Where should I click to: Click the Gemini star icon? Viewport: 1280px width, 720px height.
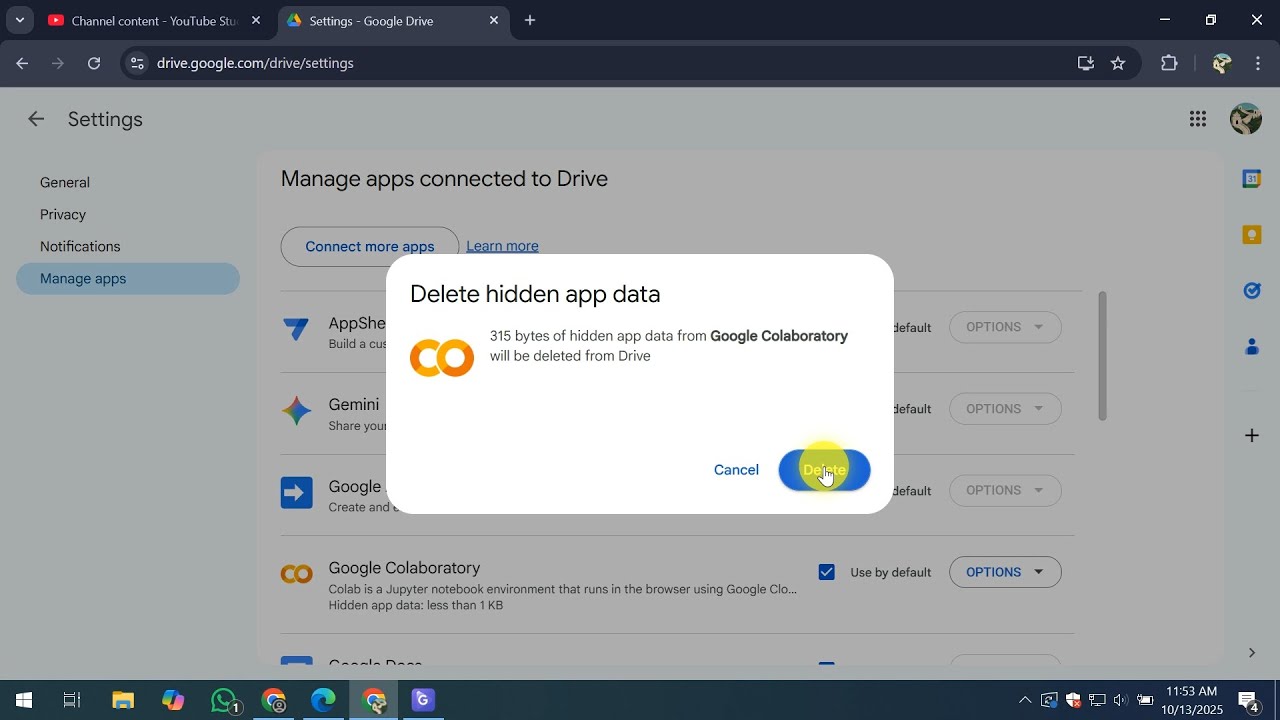[296, 410]
